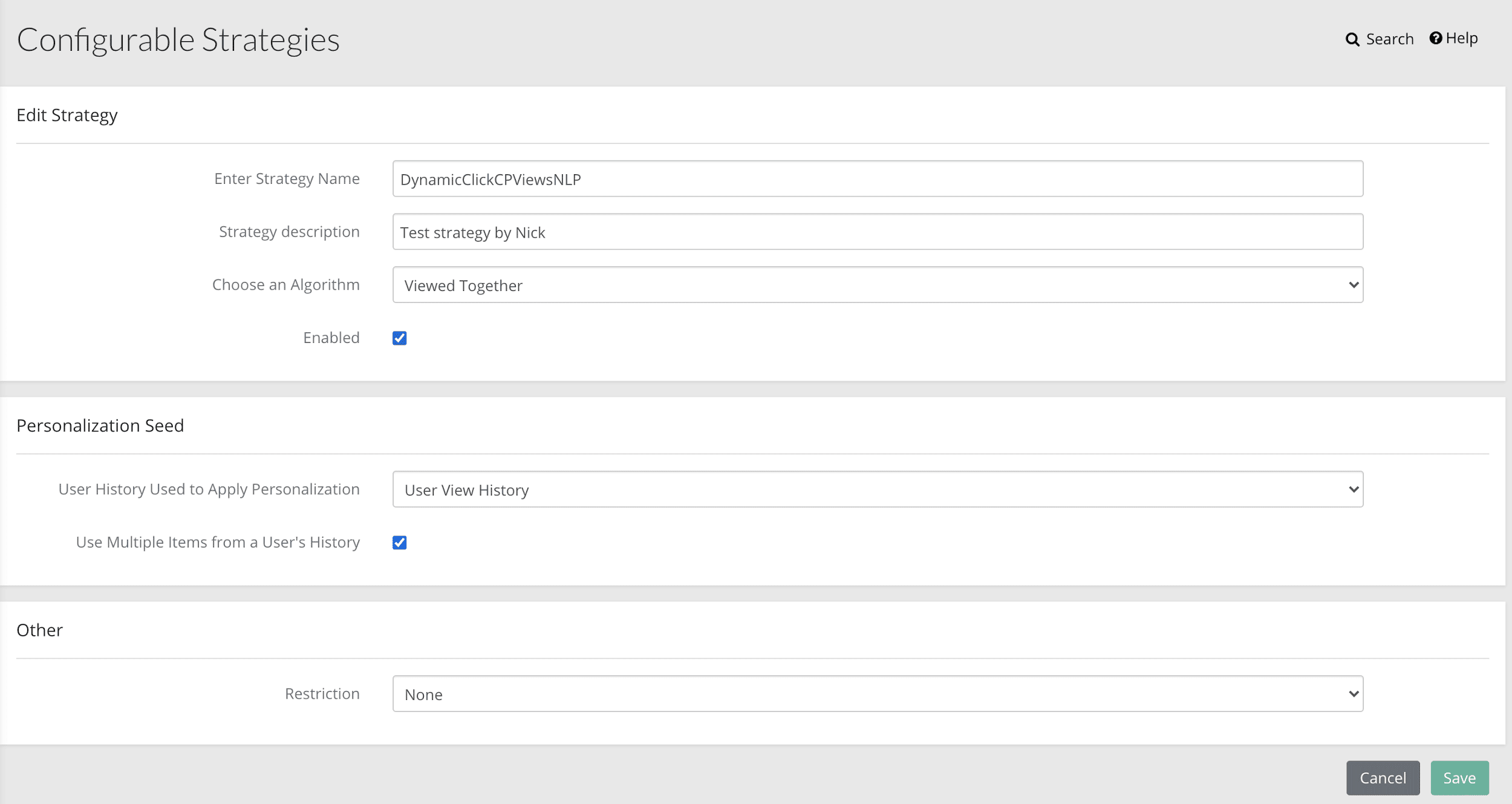Click the Save button
The width and height of the screenshot is (1512, 804).
[1459, 778]
